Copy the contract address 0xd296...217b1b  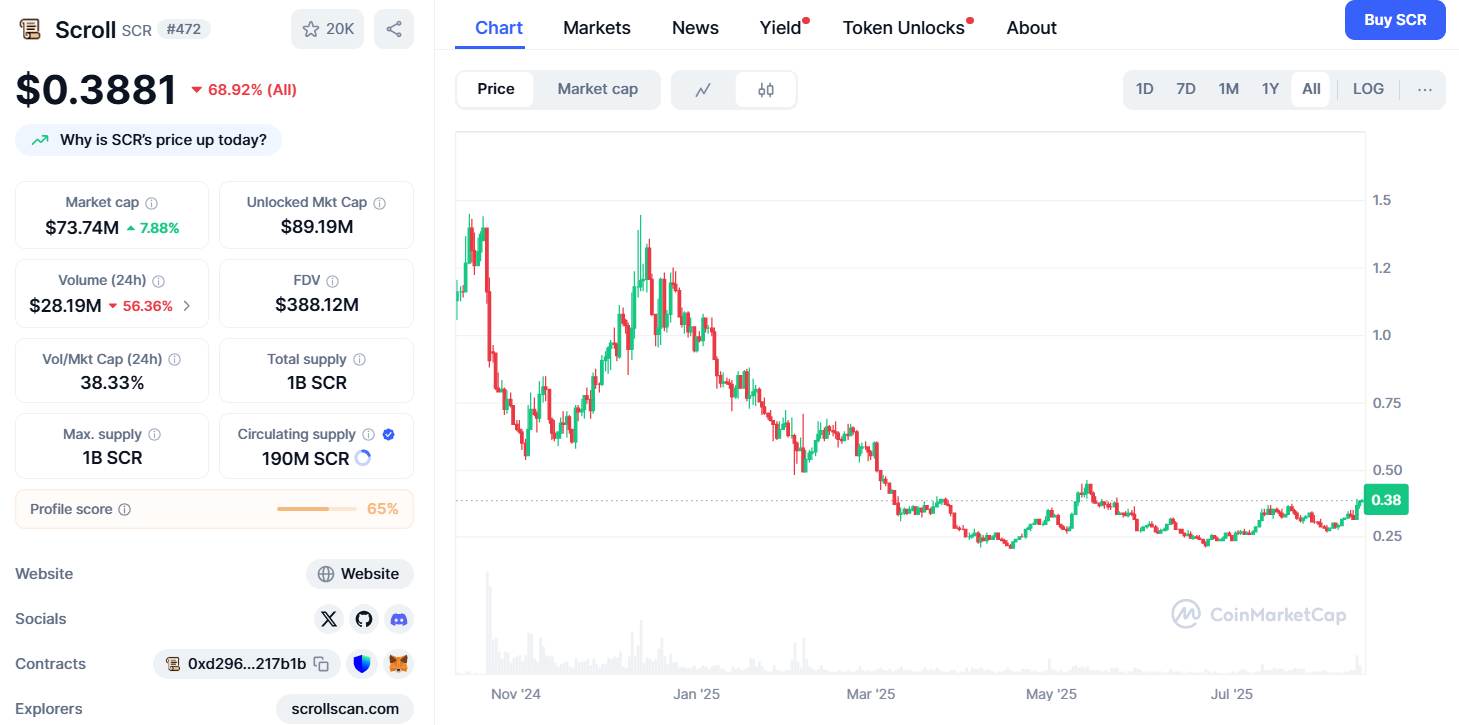click(x=322, y=664)
